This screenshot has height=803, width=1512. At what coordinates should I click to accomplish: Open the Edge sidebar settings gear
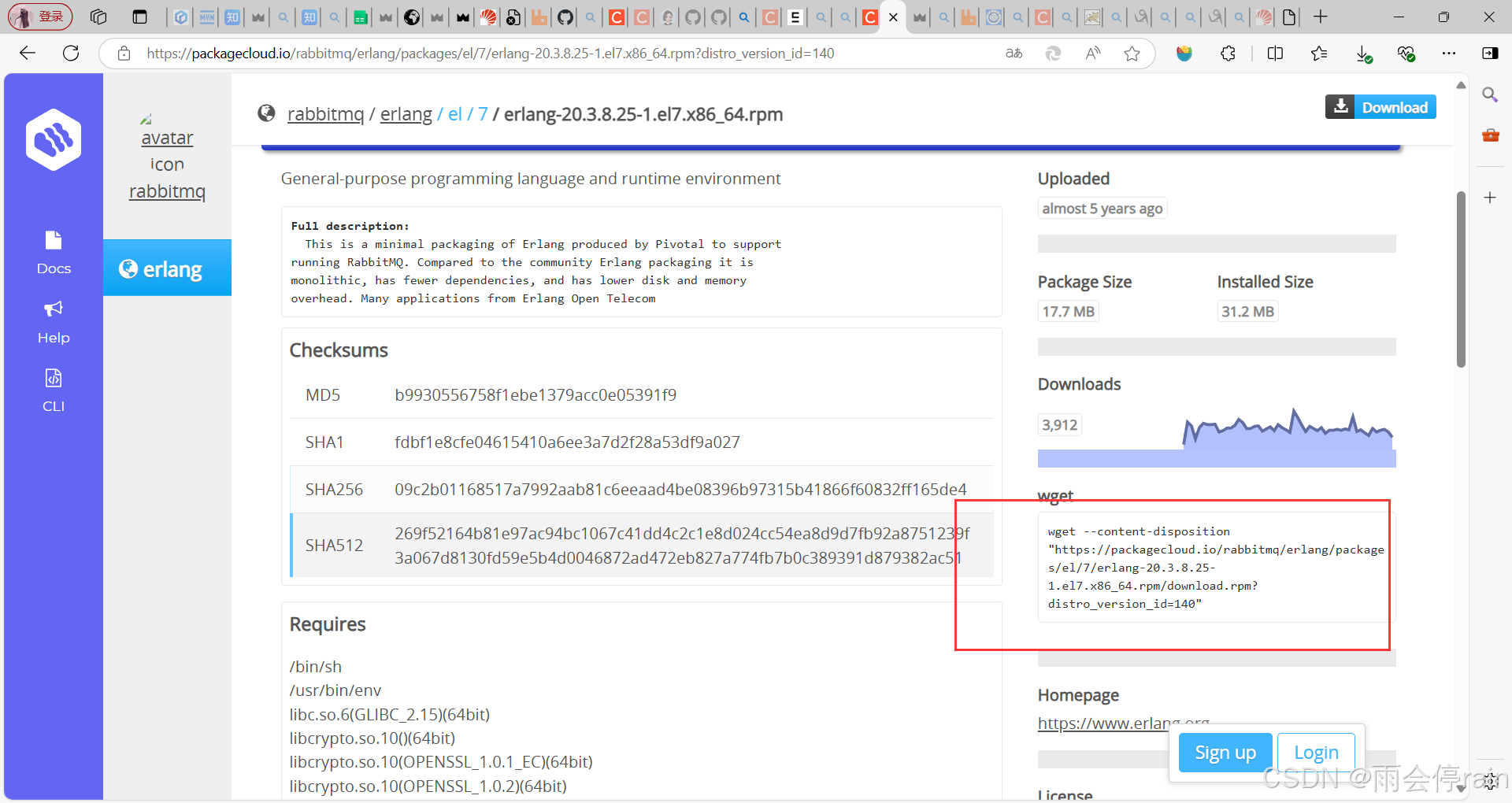coord(1490,782)
